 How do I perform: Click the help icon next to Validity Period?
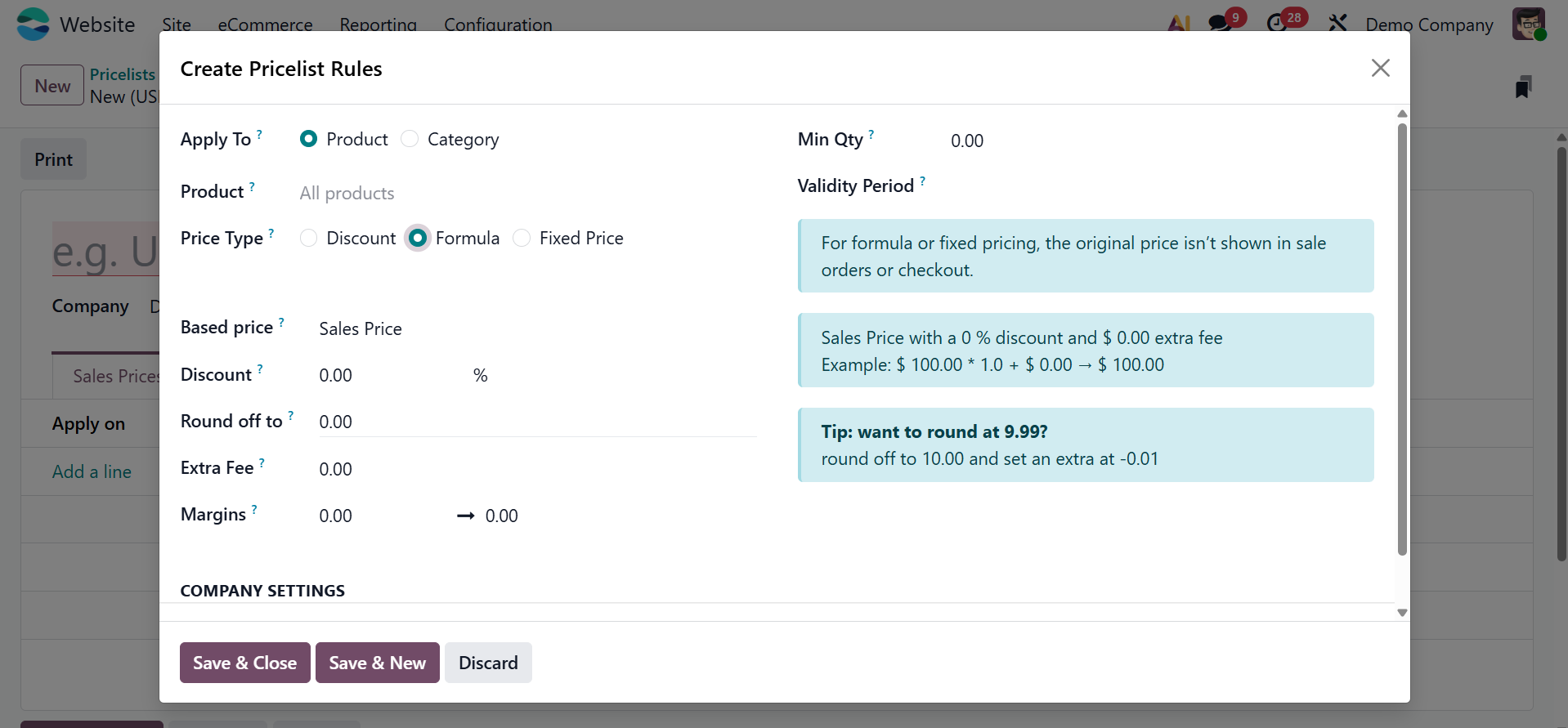923,181
